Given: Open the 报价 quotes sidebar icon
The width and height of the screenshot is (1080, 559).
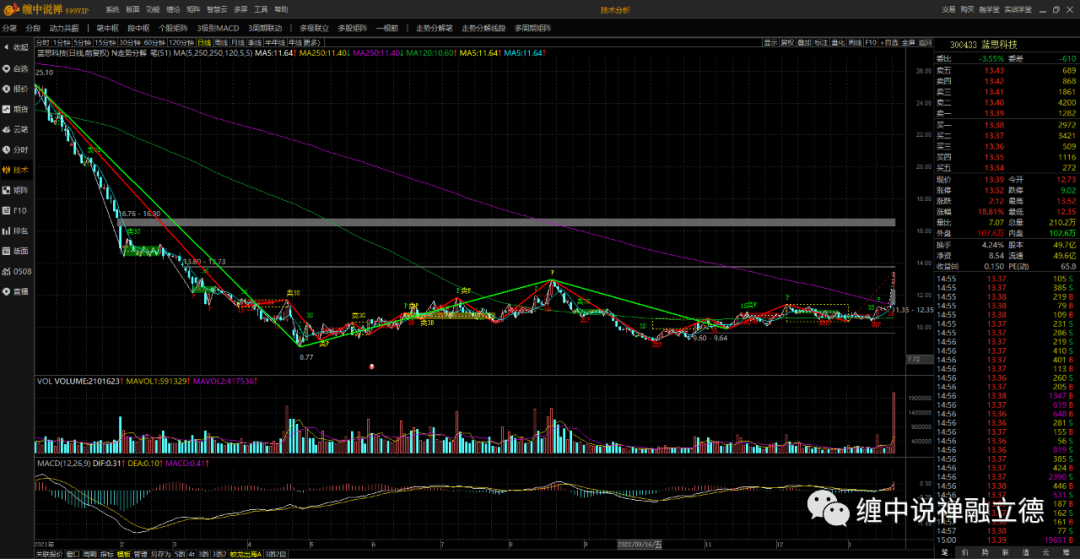Looking at the screenshot, I should point(17,88).
